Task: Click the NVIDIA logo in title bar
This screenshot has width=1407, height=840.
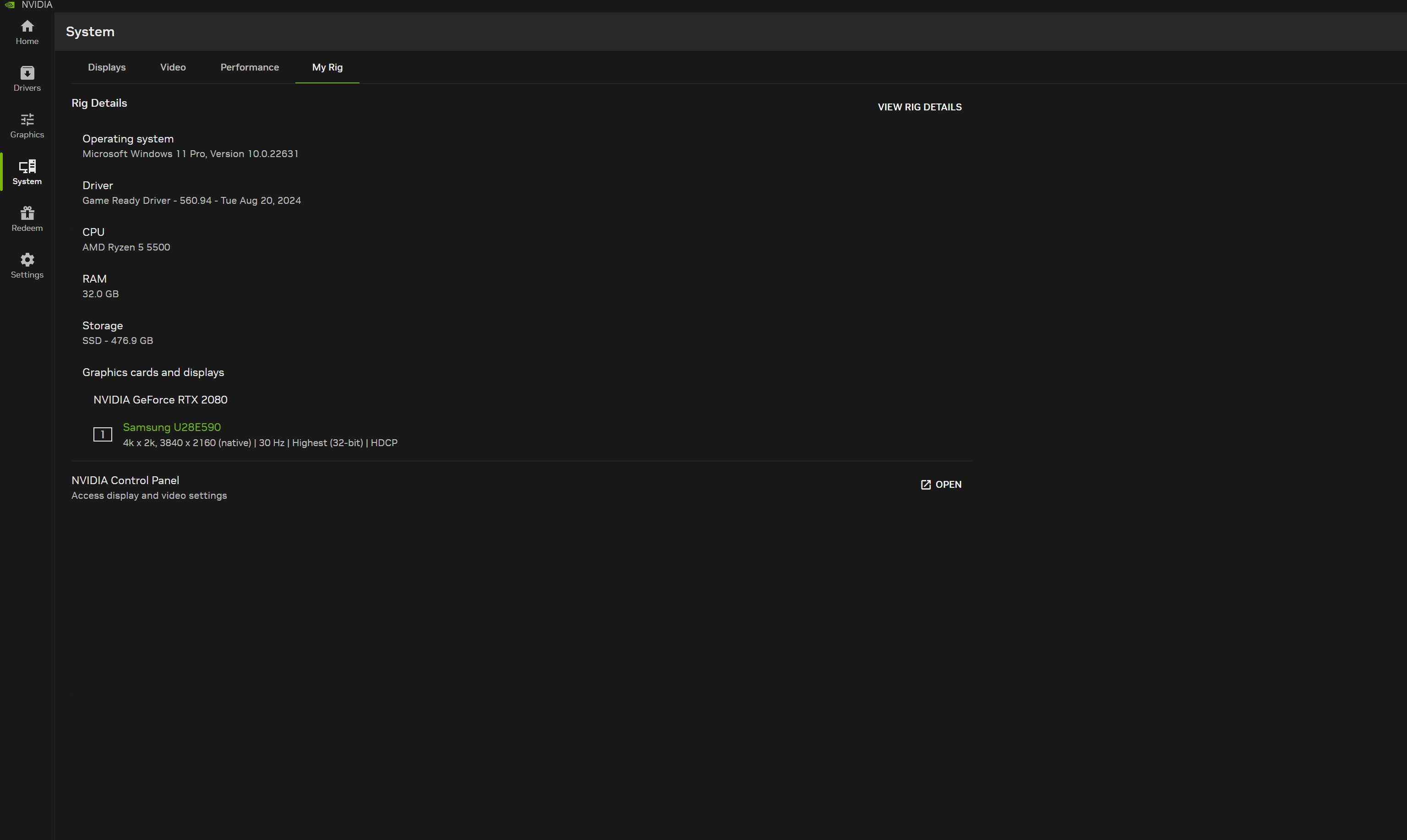Action: point(10,5)
